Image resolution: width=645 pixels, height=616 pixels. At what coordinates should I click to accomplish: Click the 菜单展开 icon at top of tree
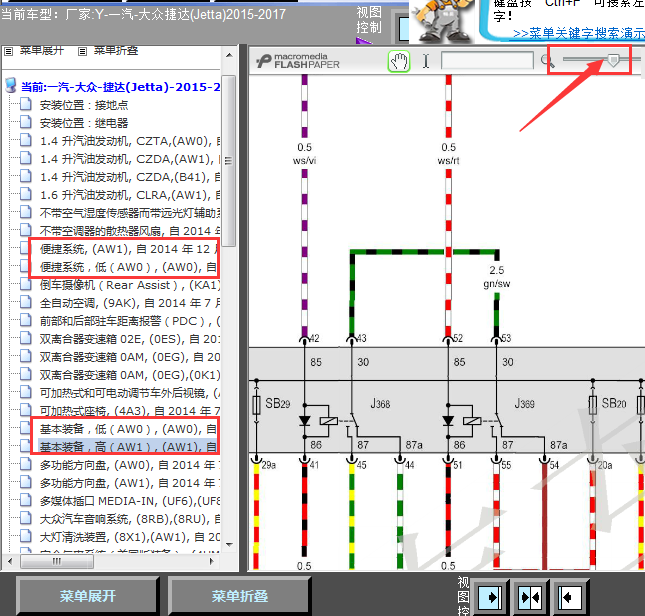coord(9,51)
